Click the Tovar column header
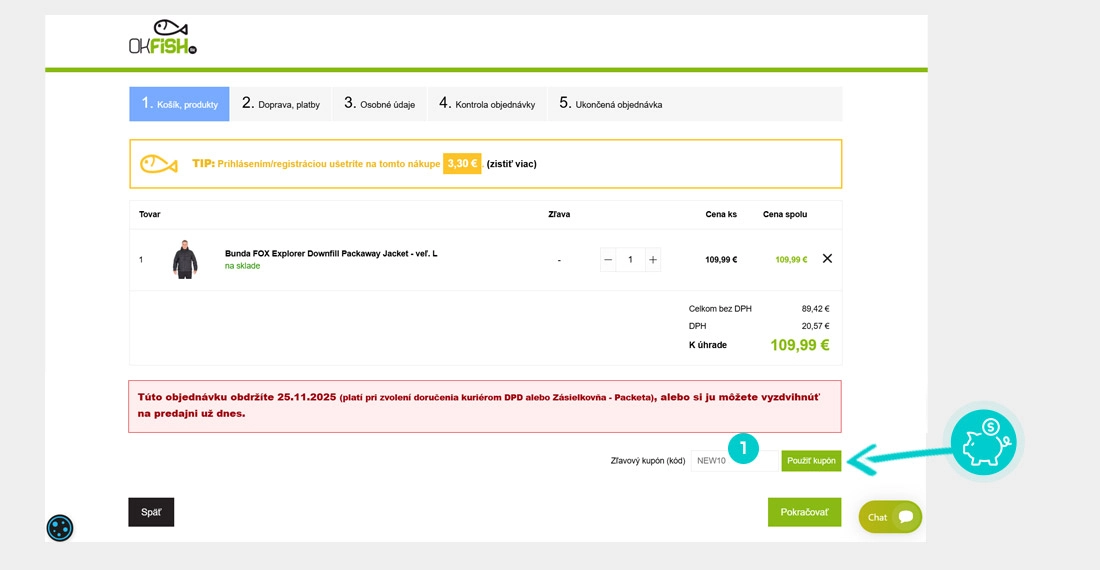1100x570 pixels. point(149,215)
